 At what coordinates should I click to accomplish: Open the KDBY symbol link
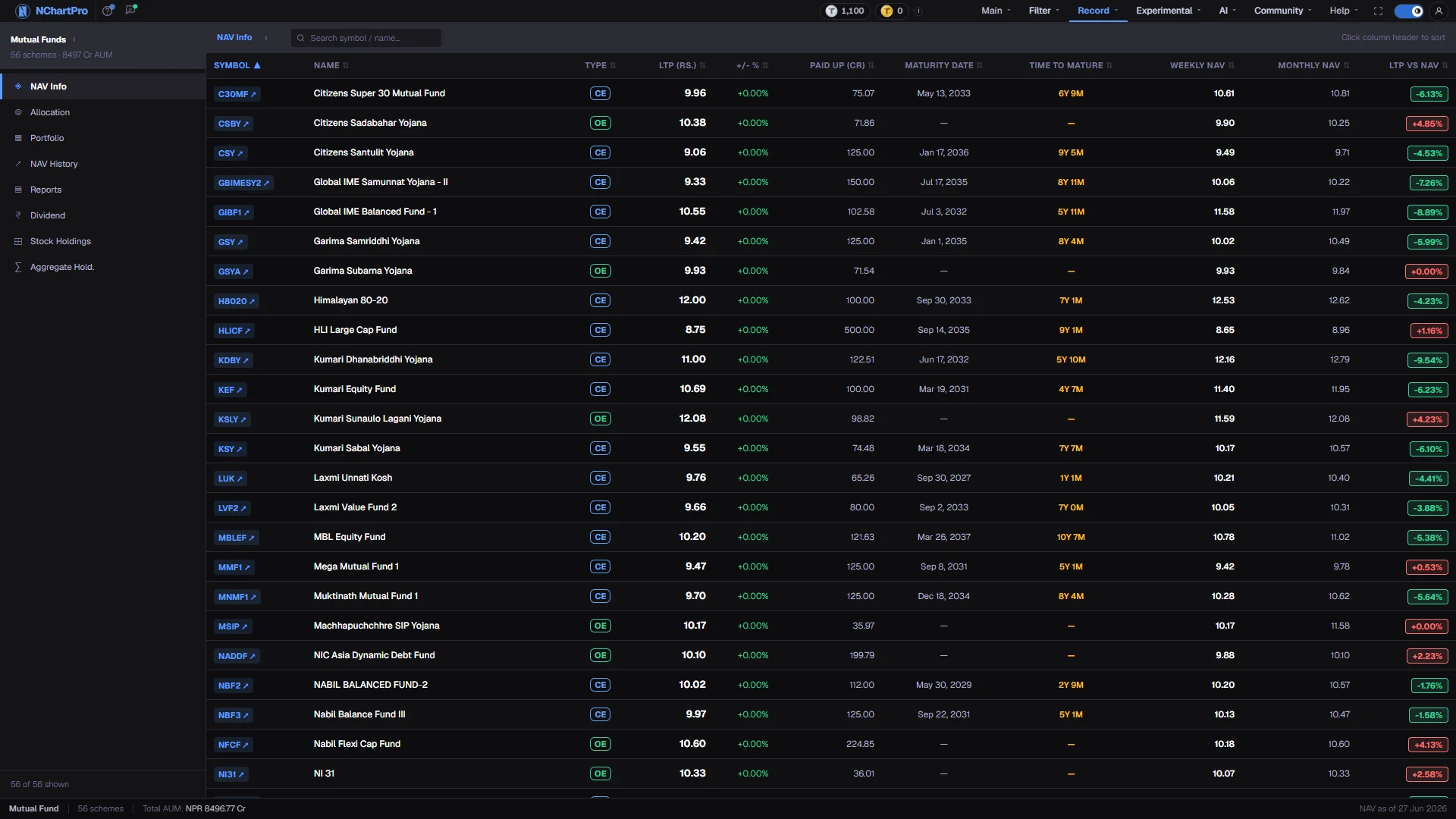(x=233, y=360)
